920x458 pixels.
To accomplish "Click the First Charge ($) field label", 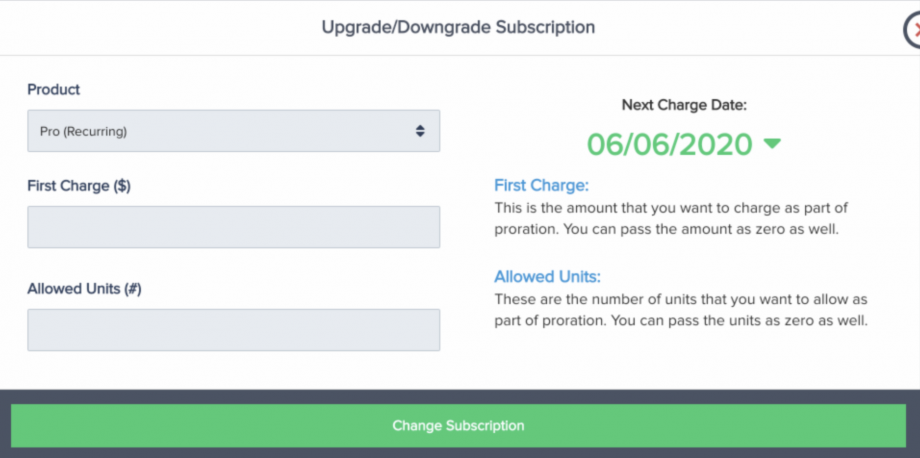I will [82, 185].
